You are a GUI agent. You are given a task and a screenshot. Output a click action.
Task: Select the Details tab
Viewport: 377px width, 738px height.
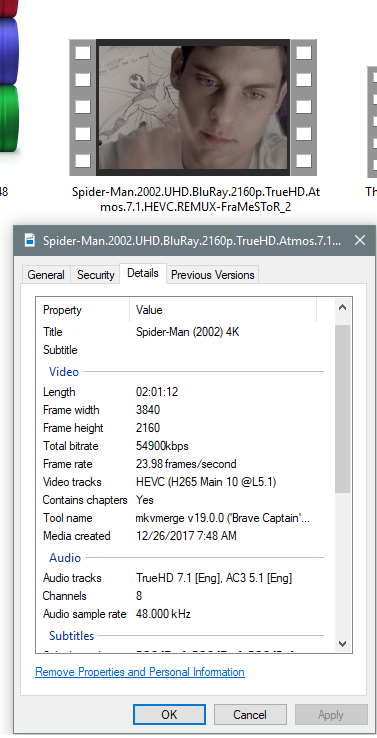pyautogui.click(x=143, y=273)
